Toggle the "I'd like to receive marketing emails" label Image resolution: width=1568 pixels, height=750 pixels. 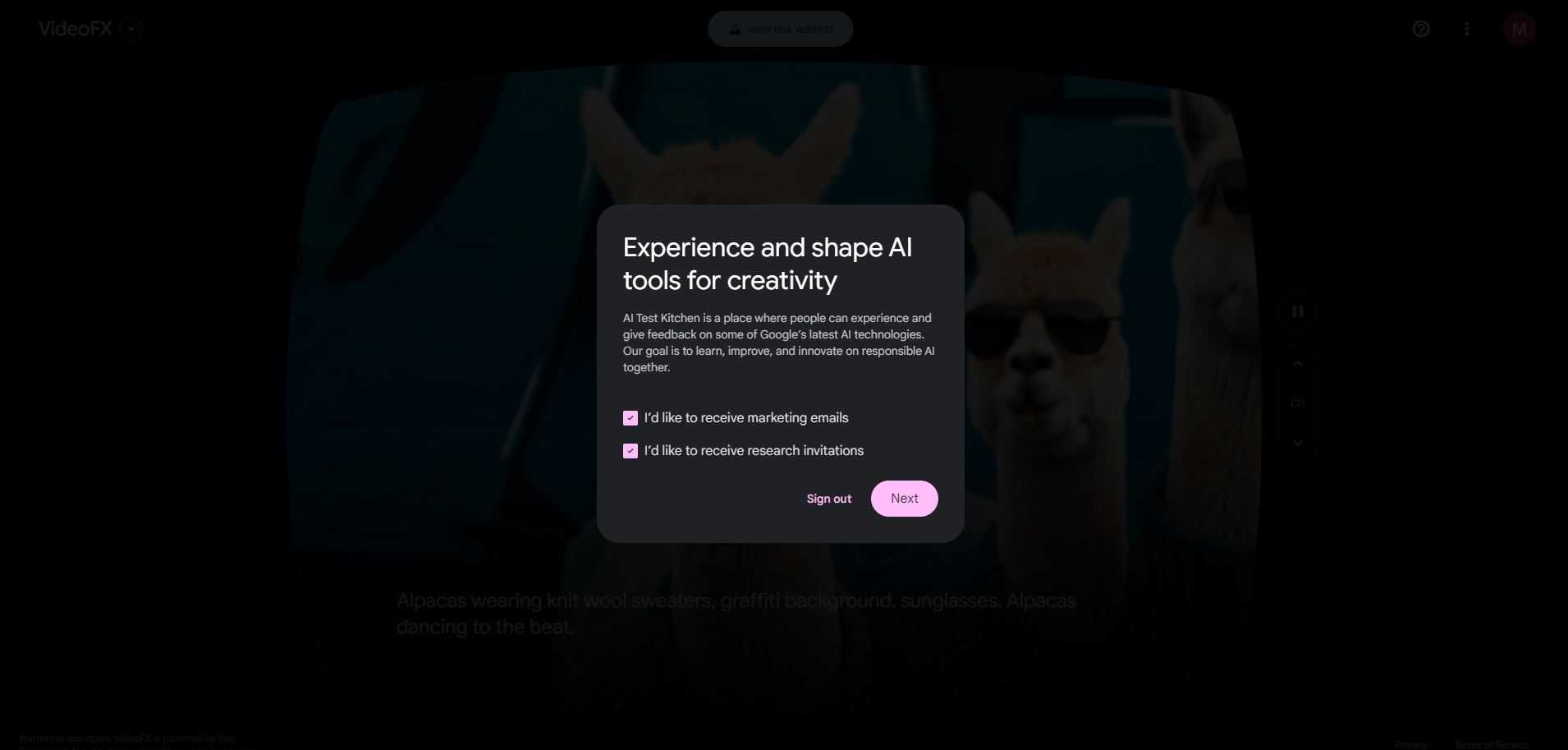(746, 418)
